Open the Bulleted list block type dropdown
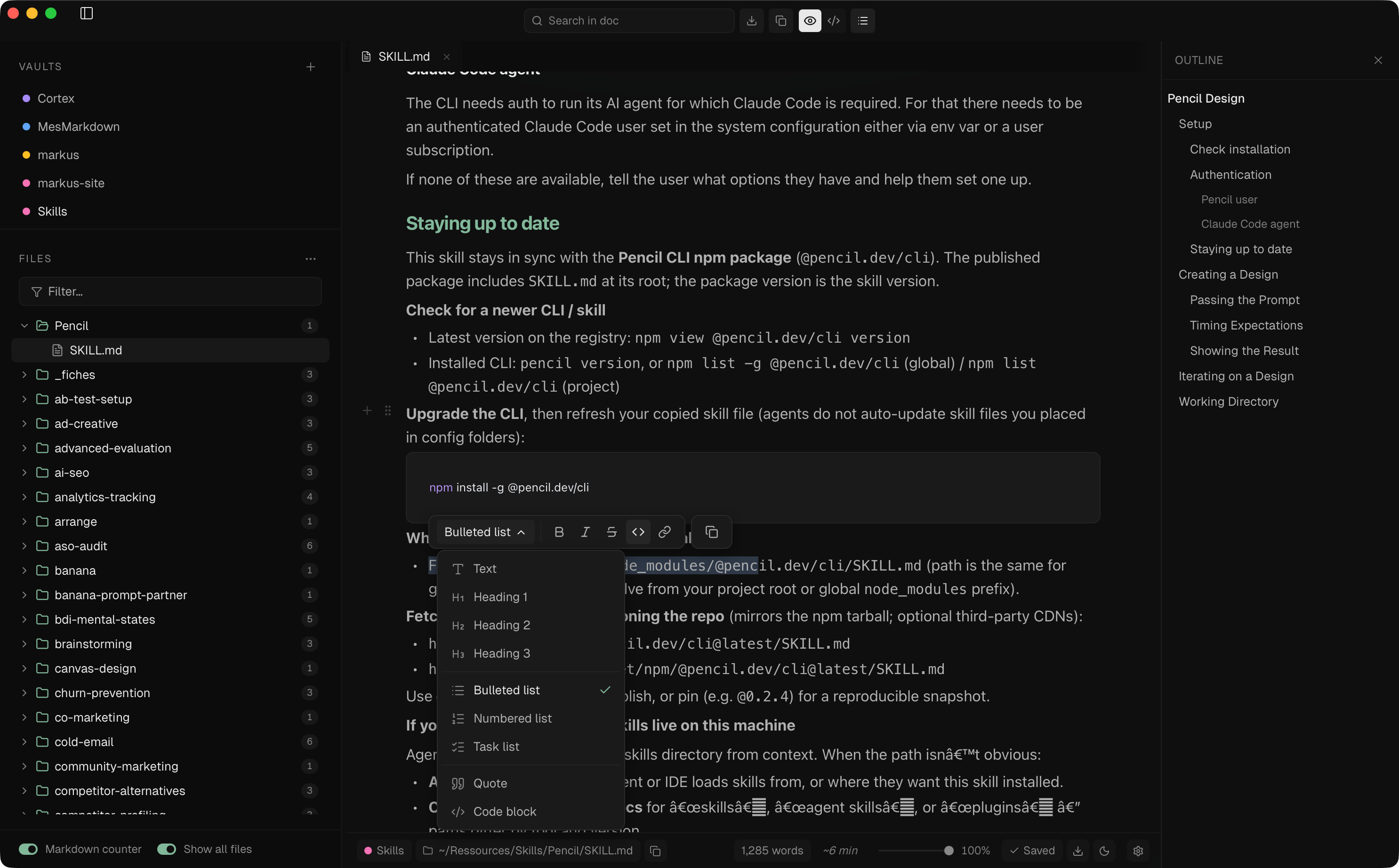The height and width of the screenshot is (868, 1399). (x=485, y=532)
